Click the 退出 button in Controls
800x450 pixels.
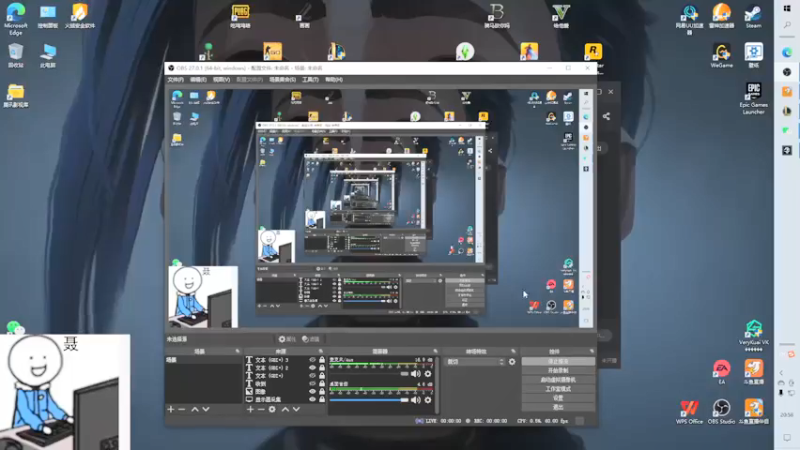558,407
